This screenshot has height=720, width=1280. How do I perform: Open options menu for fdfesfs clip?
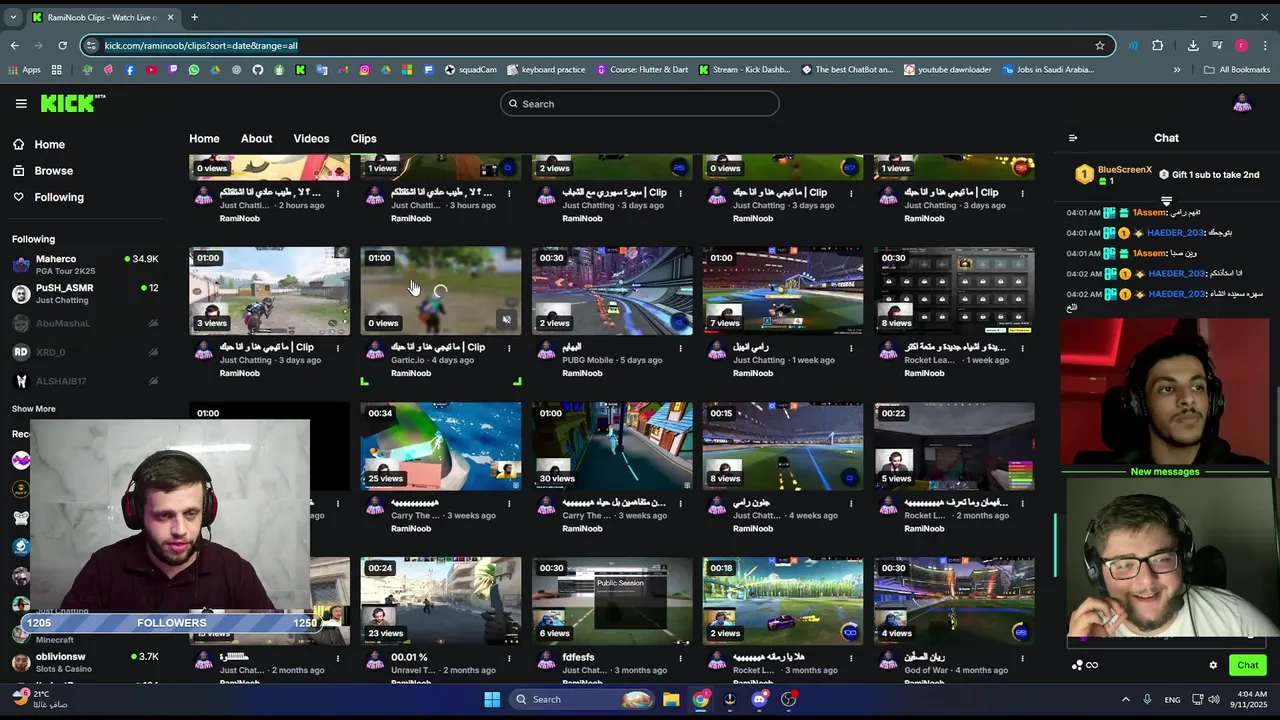pos(680,658)
